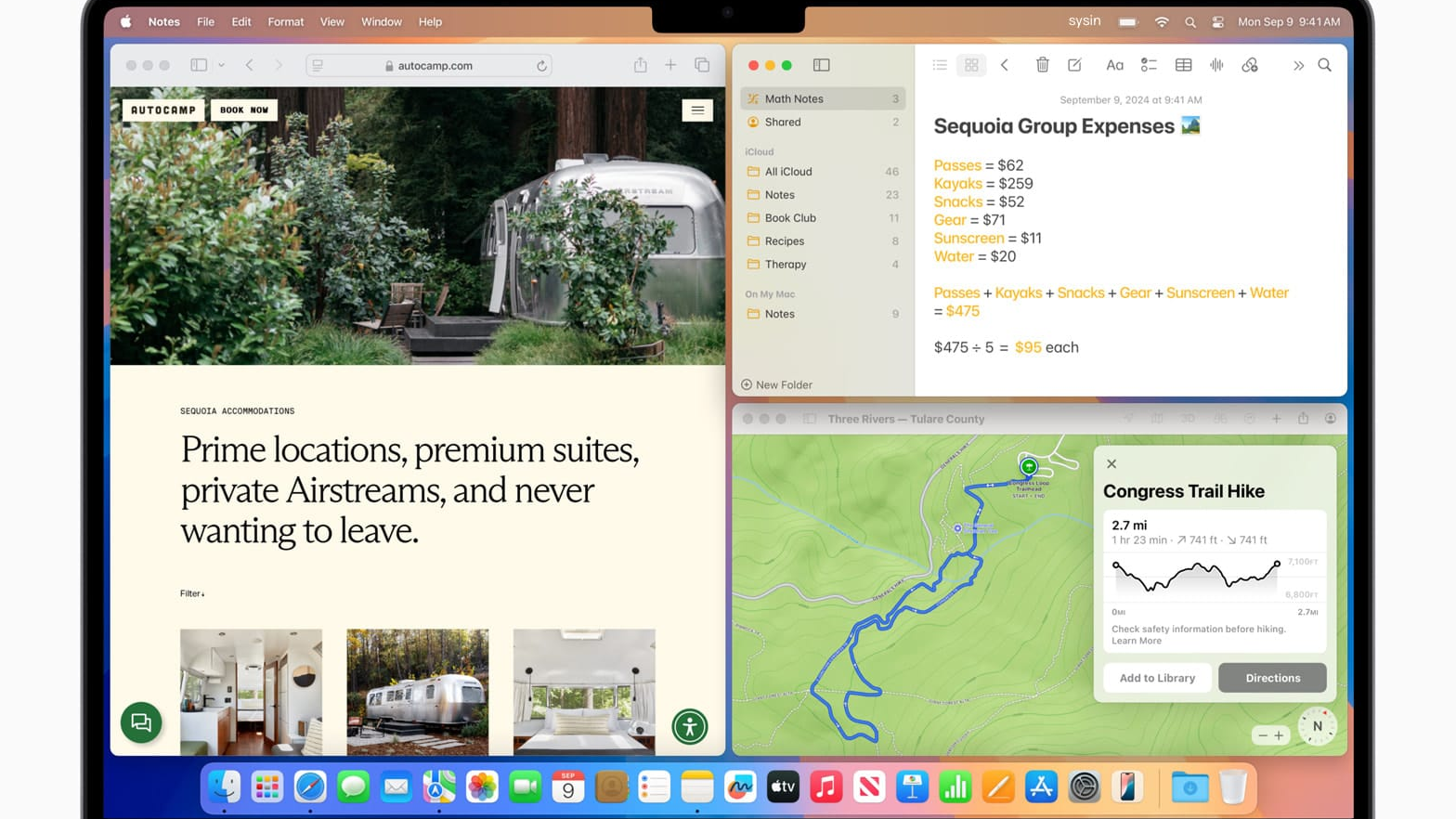1456x819 pixels.
Task: Follow the Learn More link
Action: (1137, 641)
